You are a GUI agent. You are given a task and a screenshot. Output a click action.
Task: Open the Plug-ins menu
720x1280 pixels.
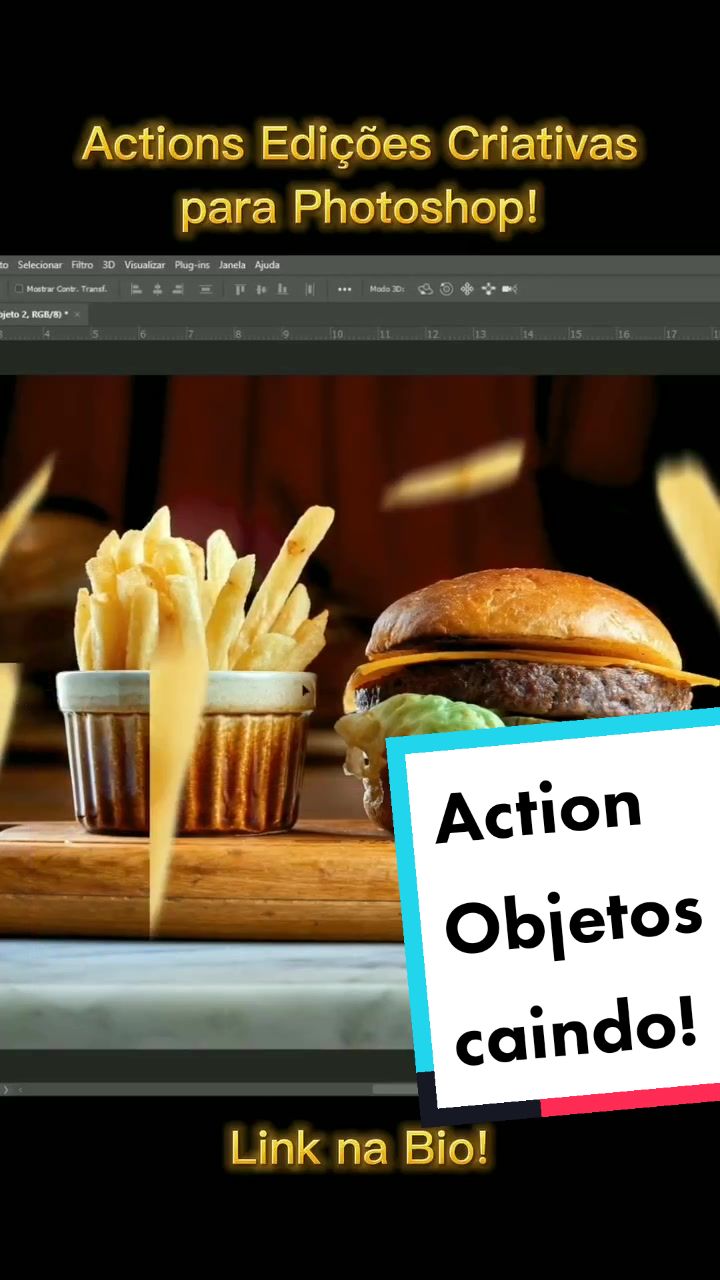click(x=192, y=265)
